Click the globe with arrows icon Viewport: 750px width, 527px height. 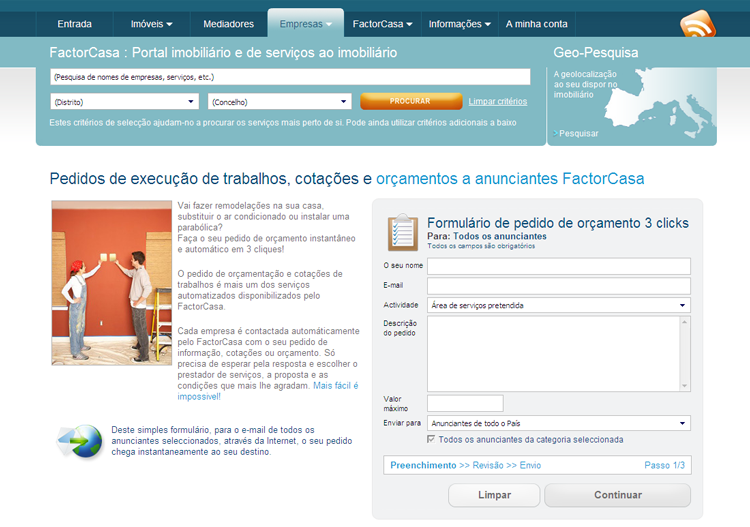[x=80, y=440]
